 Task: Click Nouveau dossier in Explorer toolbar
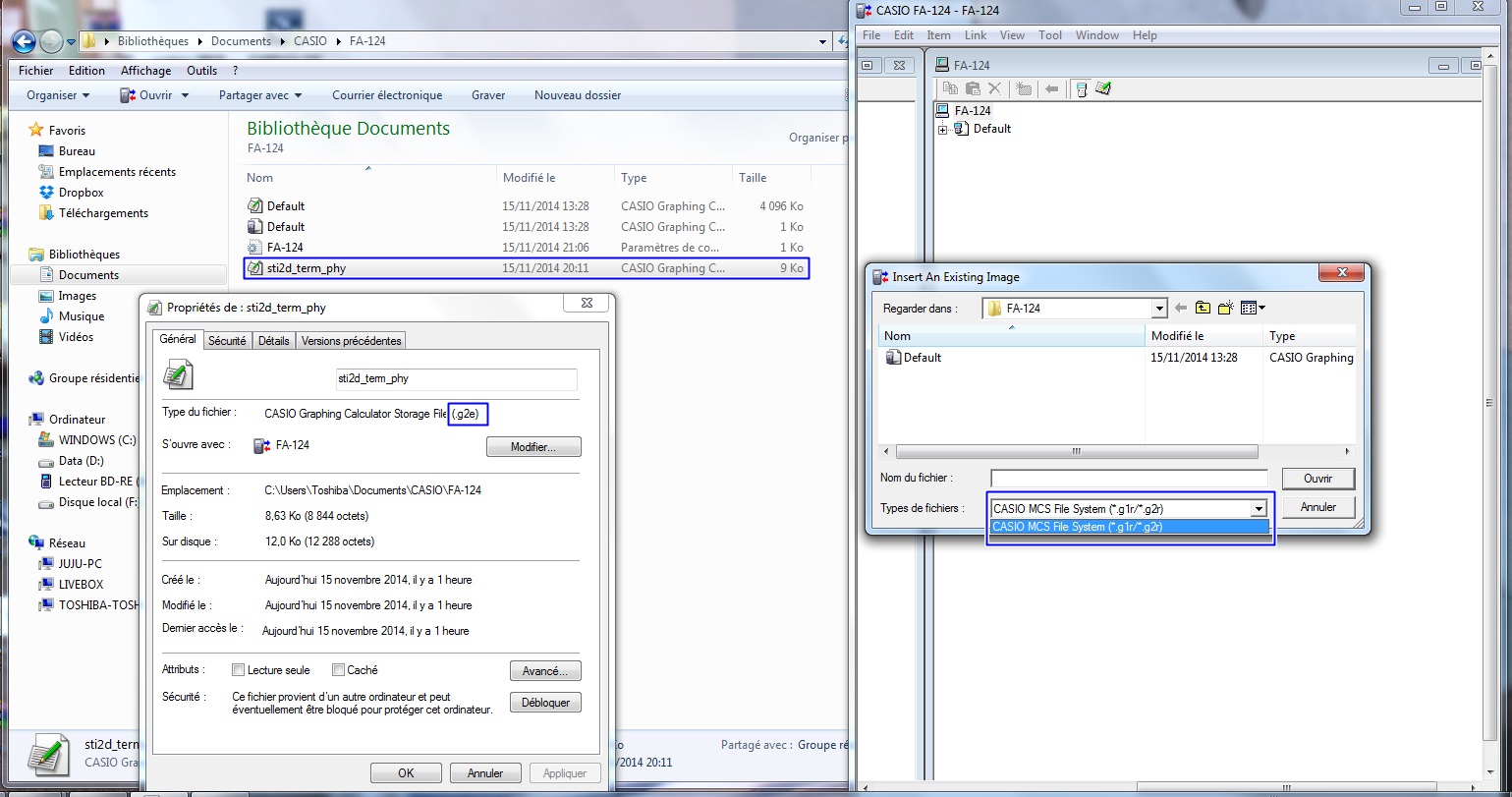coord(578,95)
